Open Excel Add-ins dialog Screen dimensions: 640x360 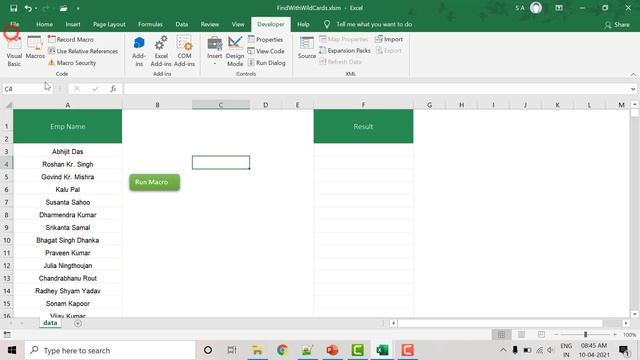tap(161, 51)
